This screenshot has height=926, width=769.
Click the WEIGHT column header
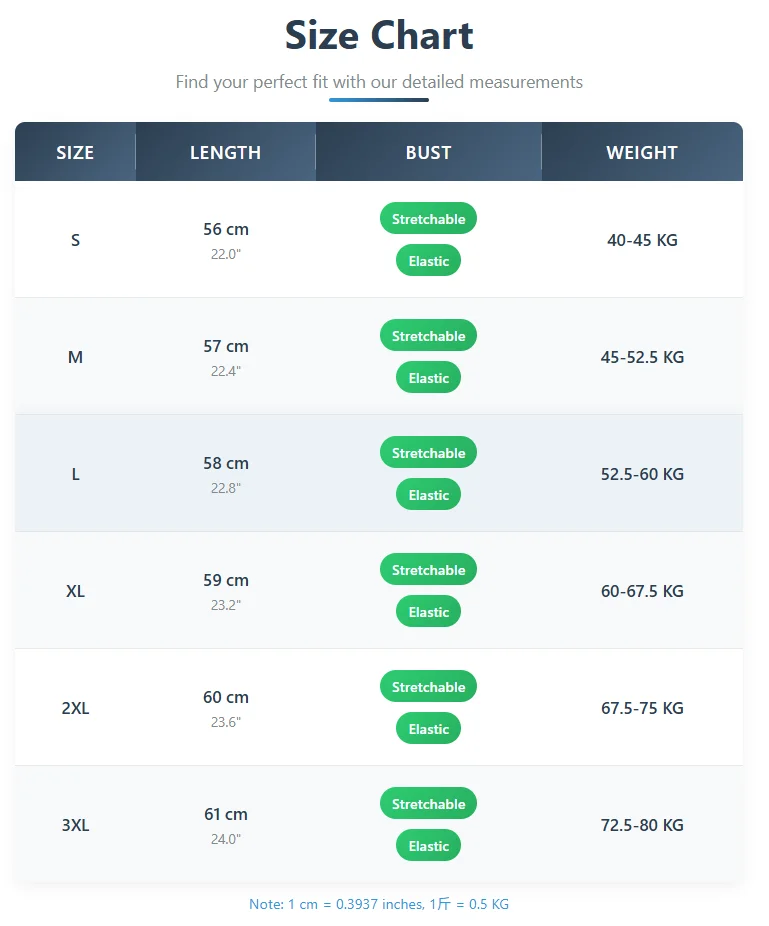click(642, 153)
